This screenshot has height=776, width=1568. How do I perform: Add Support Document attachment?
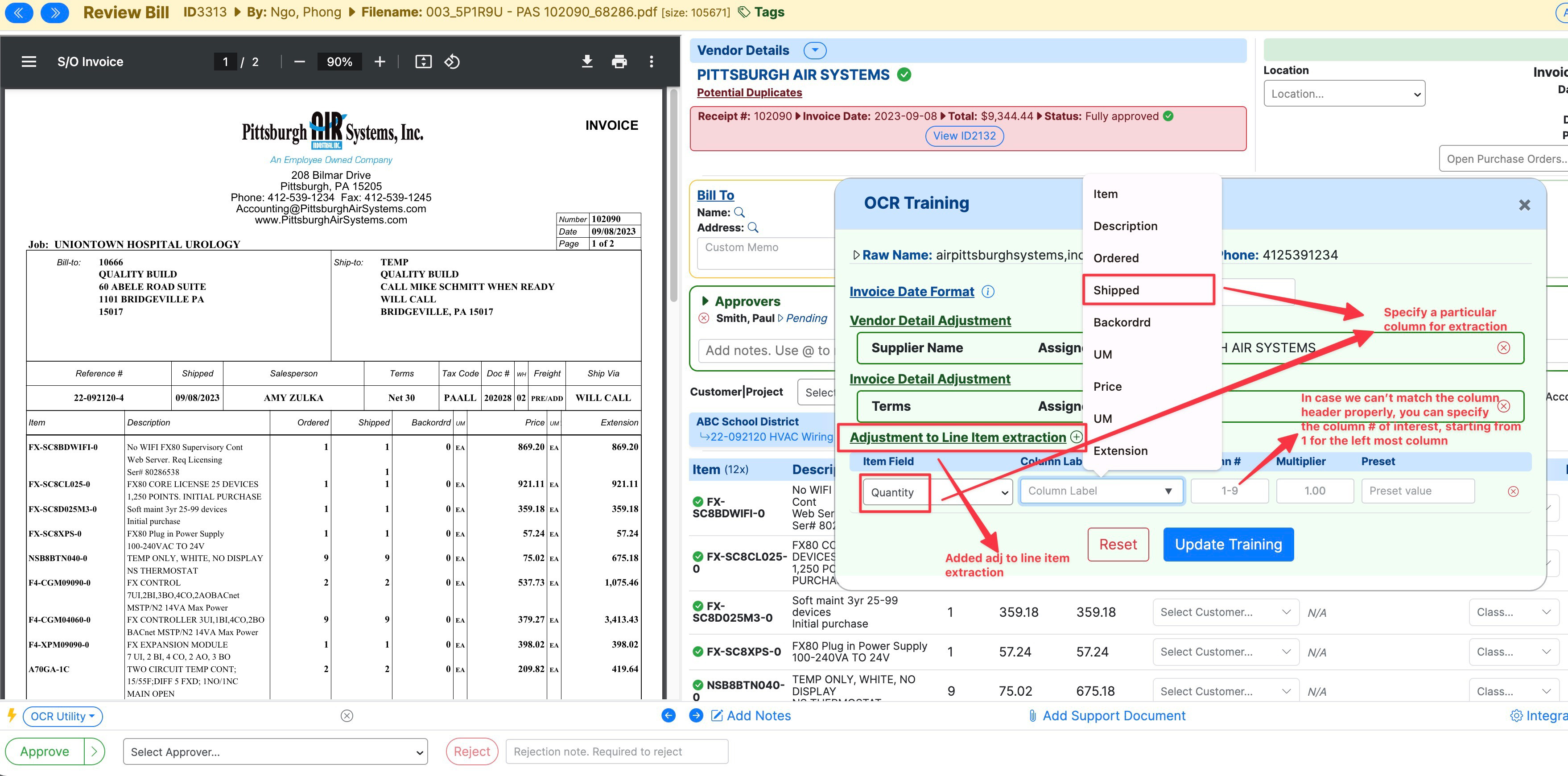pos(1106,716)
